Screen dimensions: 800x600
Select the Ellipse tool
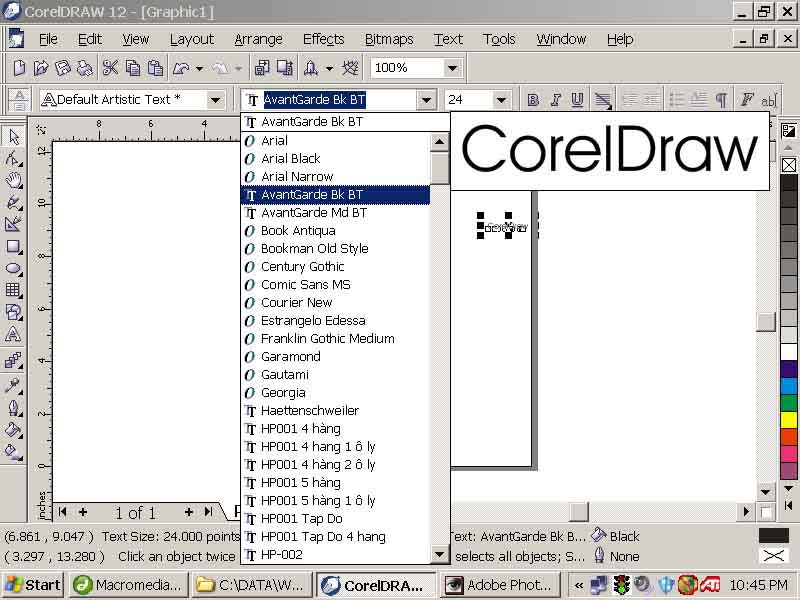14,268
